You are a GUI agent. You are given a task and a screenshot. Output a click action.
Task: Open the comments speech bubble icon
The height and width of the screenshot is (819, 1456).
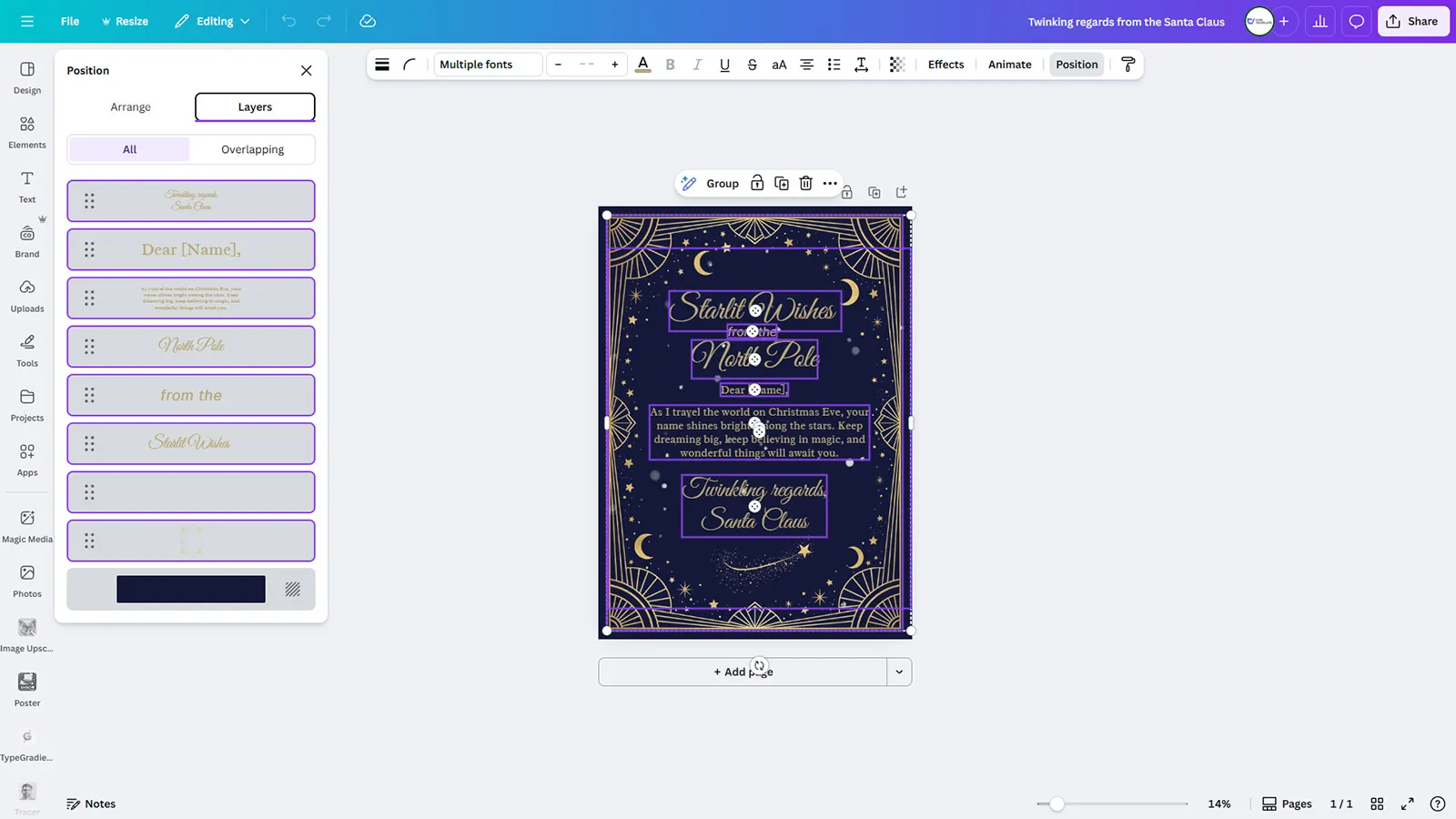coord(1356,21)
